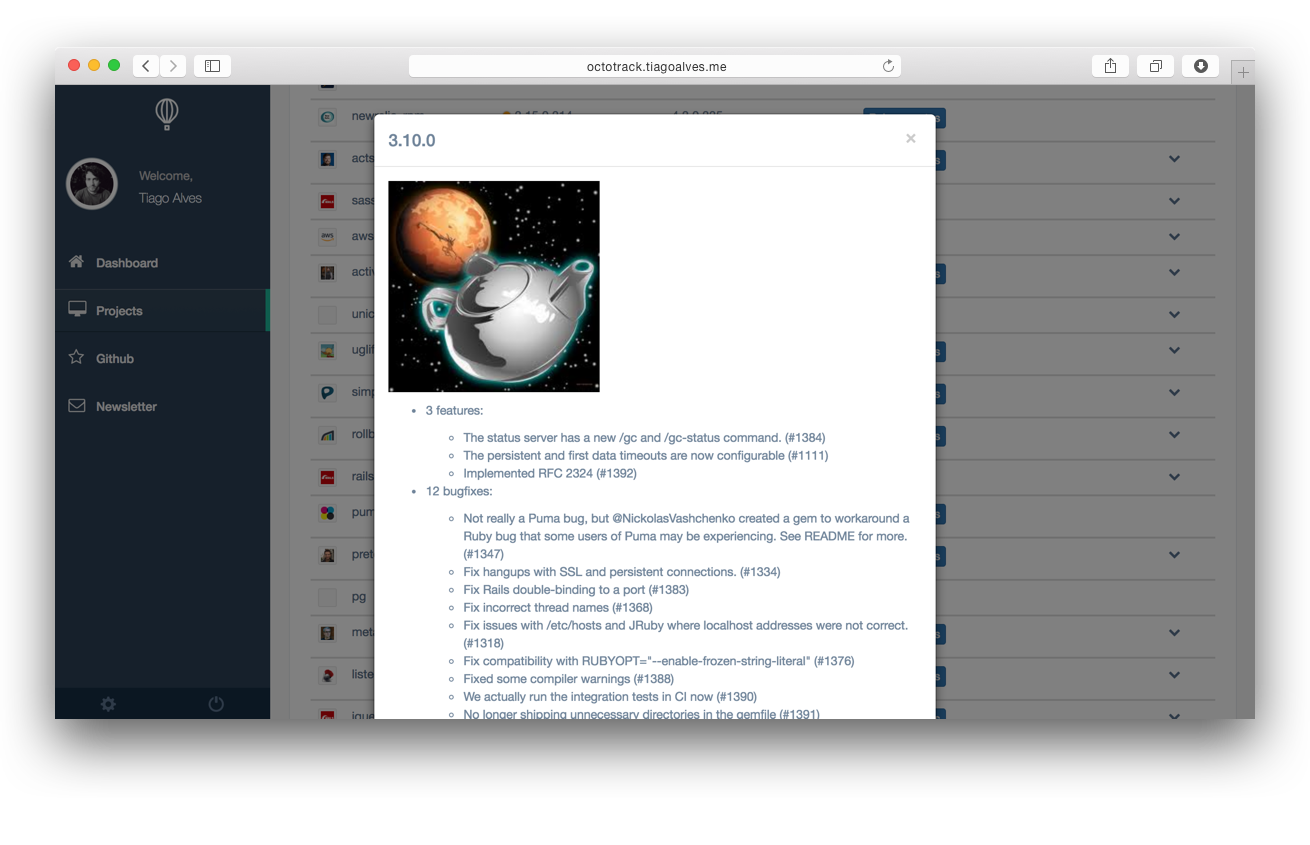This screenshot has height=845, width=1310.
Task: Expand the 'rollb' project row chevron
Action: [1174, 435]
